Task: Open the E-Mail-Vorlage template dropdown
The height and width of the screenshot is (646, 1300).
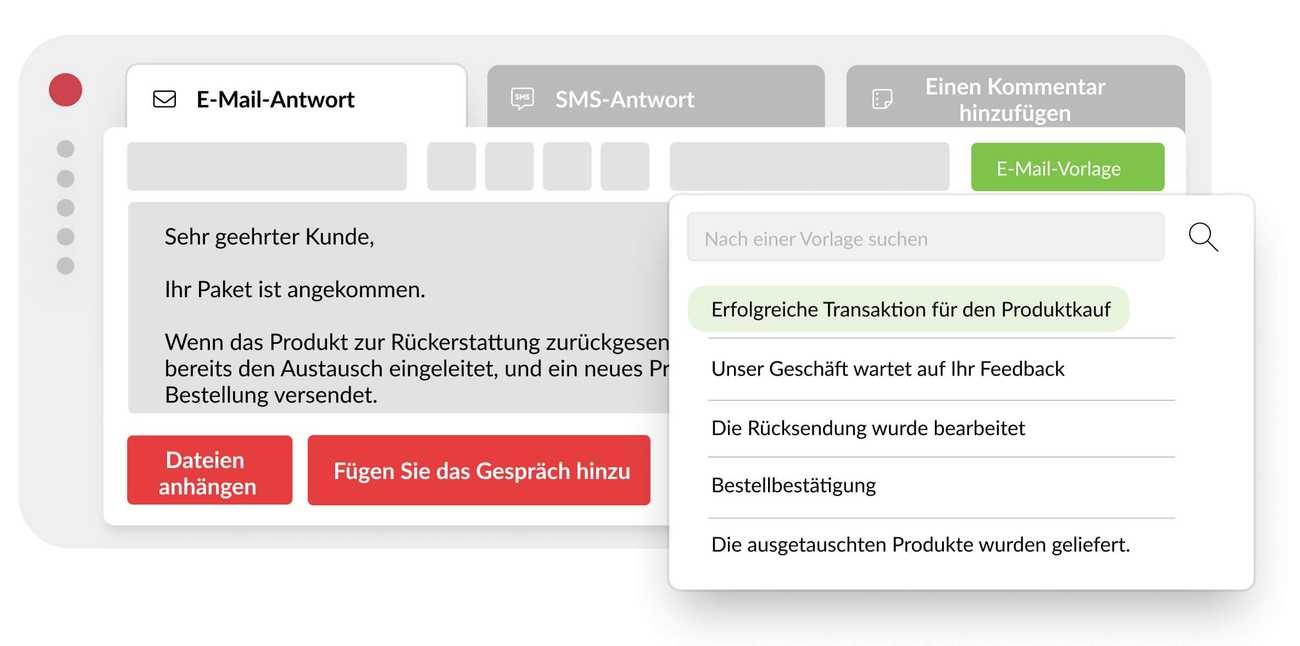Action: (1067, 167)
